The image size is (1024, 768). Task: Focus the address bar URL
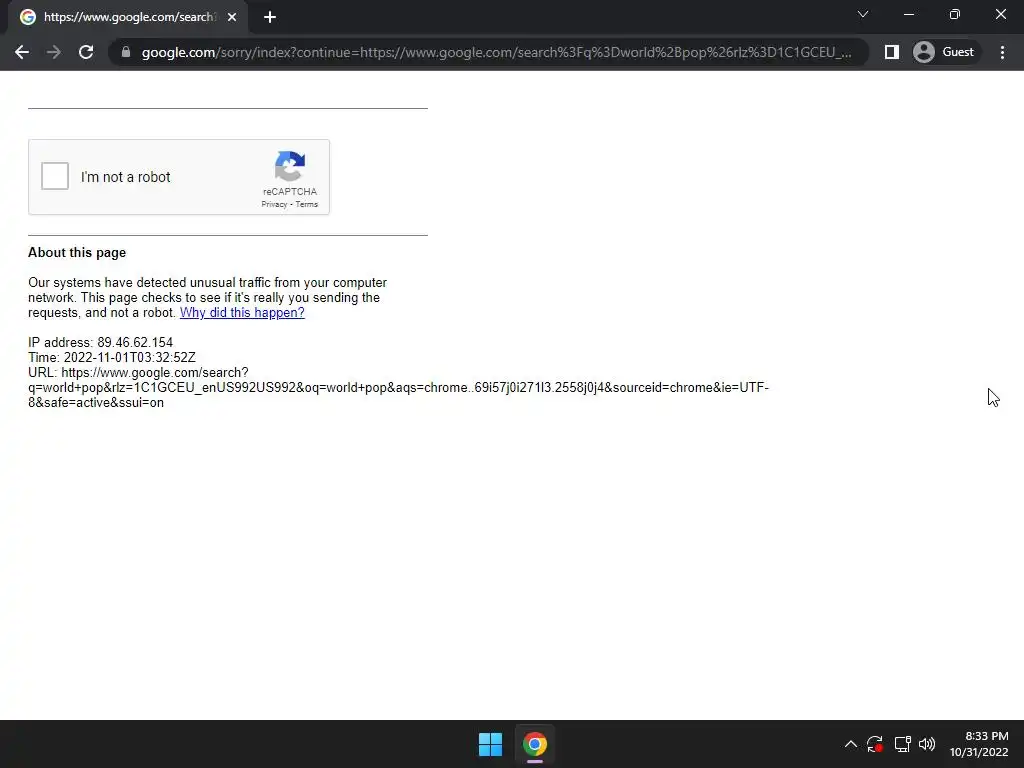pyautogui.click(x=496, y=52)
